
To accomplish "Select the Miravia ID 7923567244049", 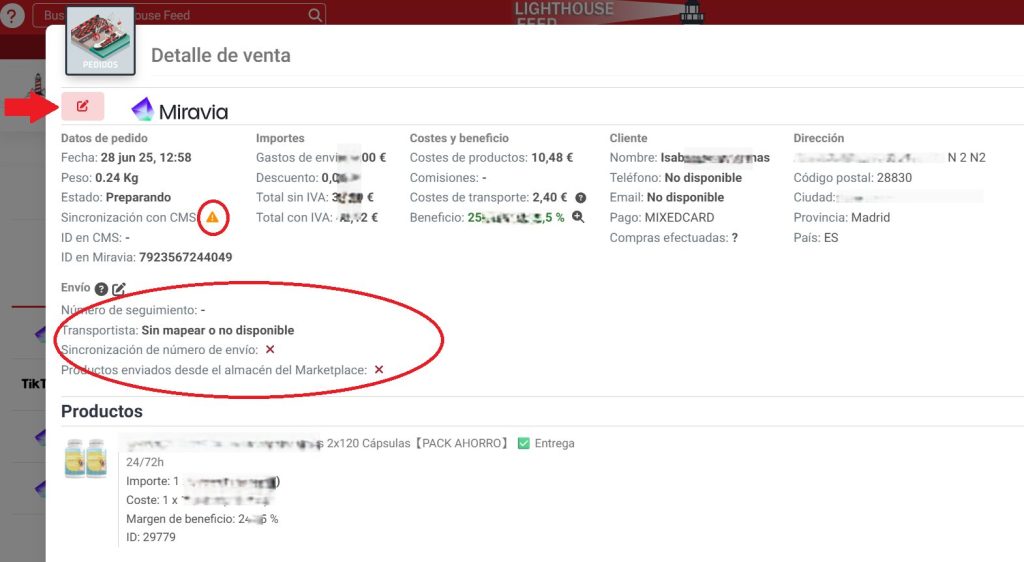I will point(185,257).
